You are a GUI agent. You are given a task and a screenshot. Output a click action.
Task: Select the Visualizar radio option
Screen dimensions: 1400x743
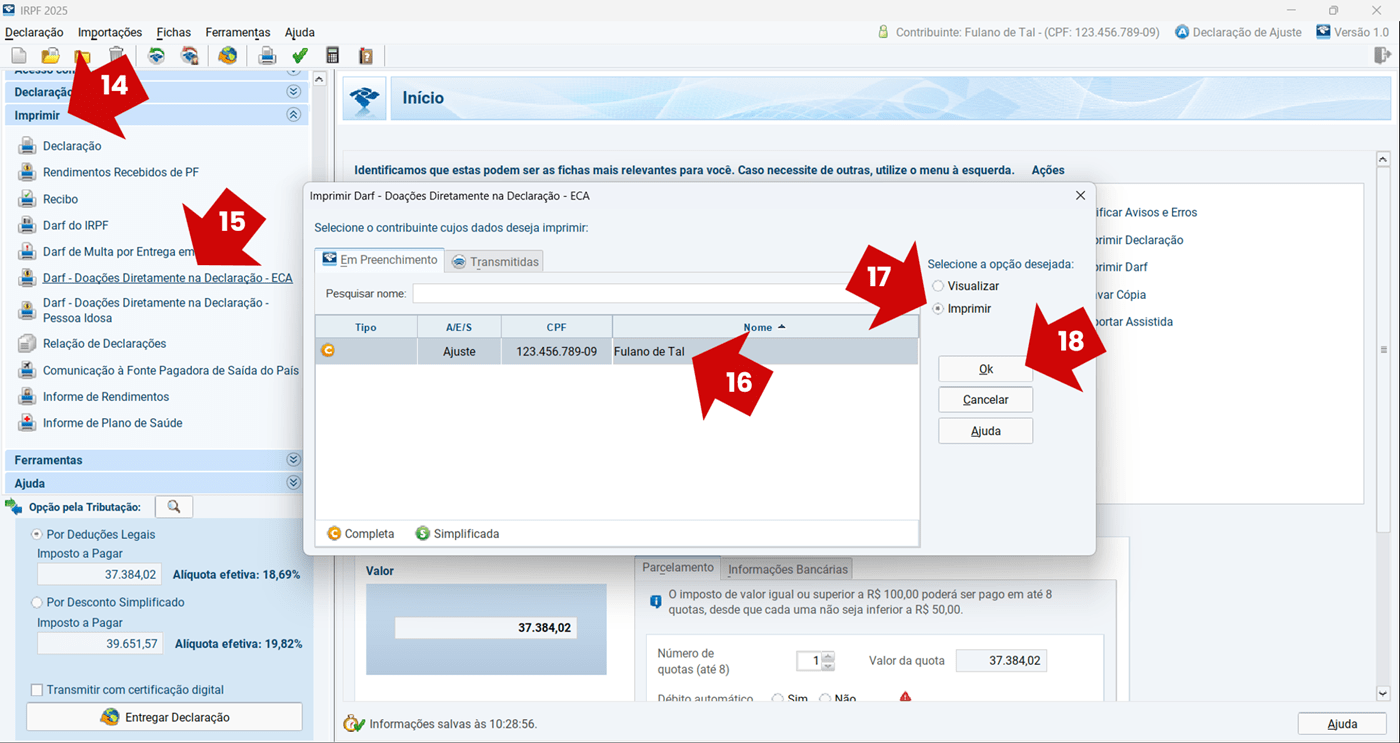(938, 286)
